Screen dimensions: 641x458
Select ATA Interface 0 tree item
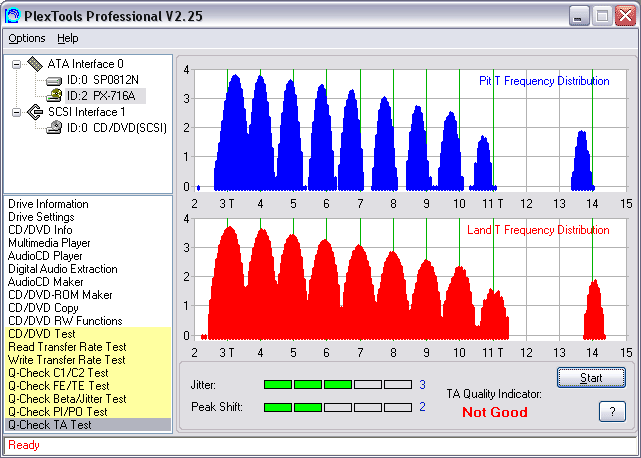85,64
